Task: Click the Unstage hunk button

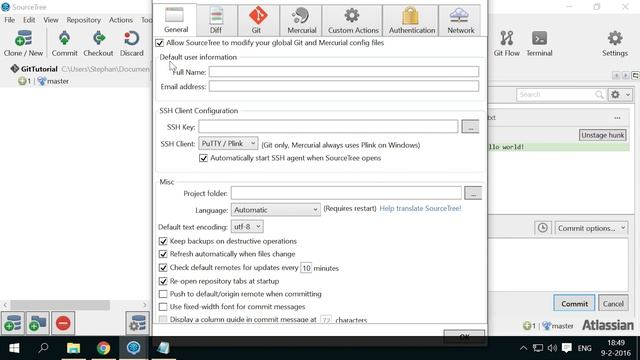Action: coord(602,135)
